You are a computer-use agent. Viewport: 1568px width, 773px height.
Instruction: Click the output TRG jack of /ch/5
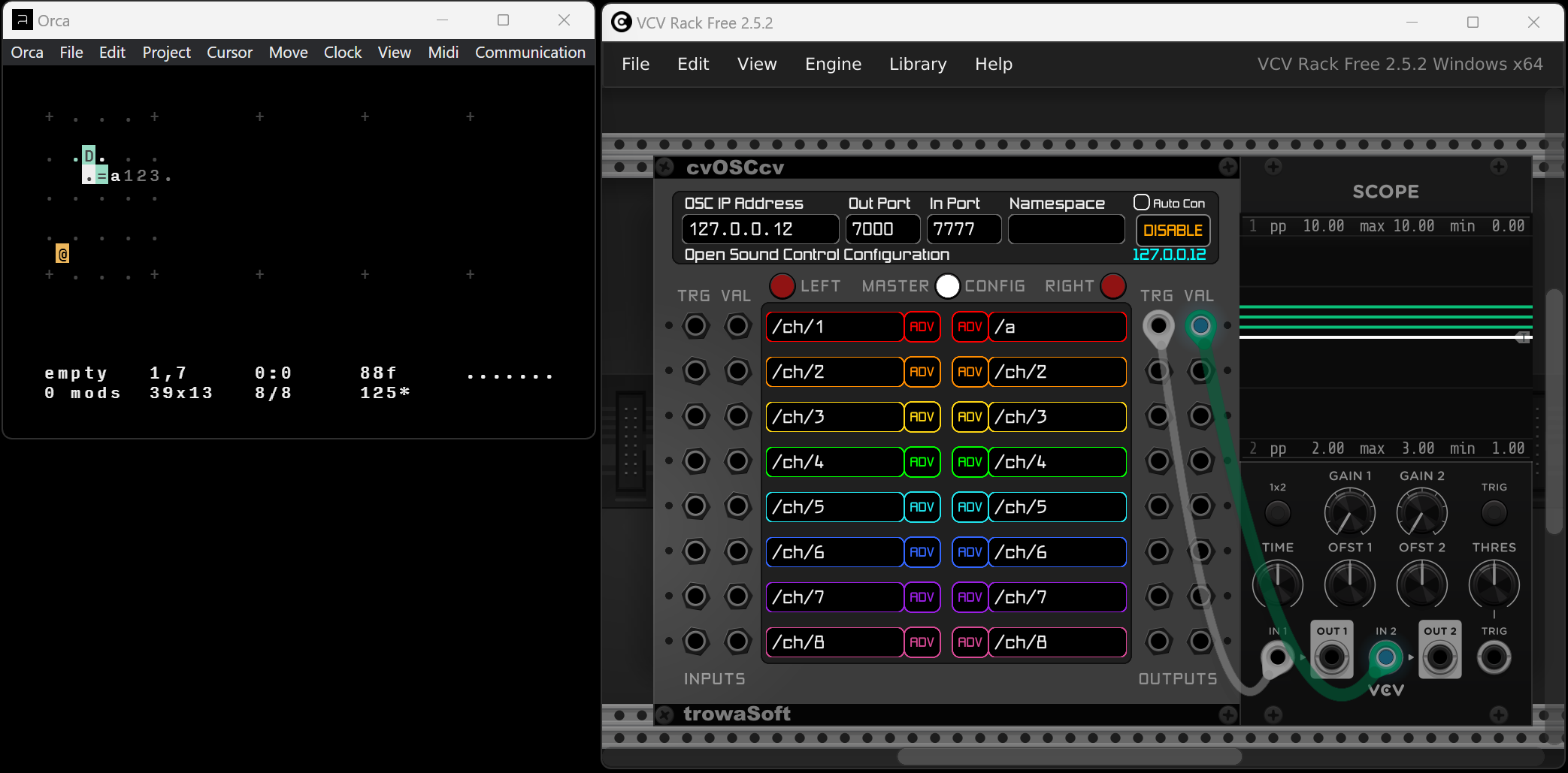tap(1158, 506)
